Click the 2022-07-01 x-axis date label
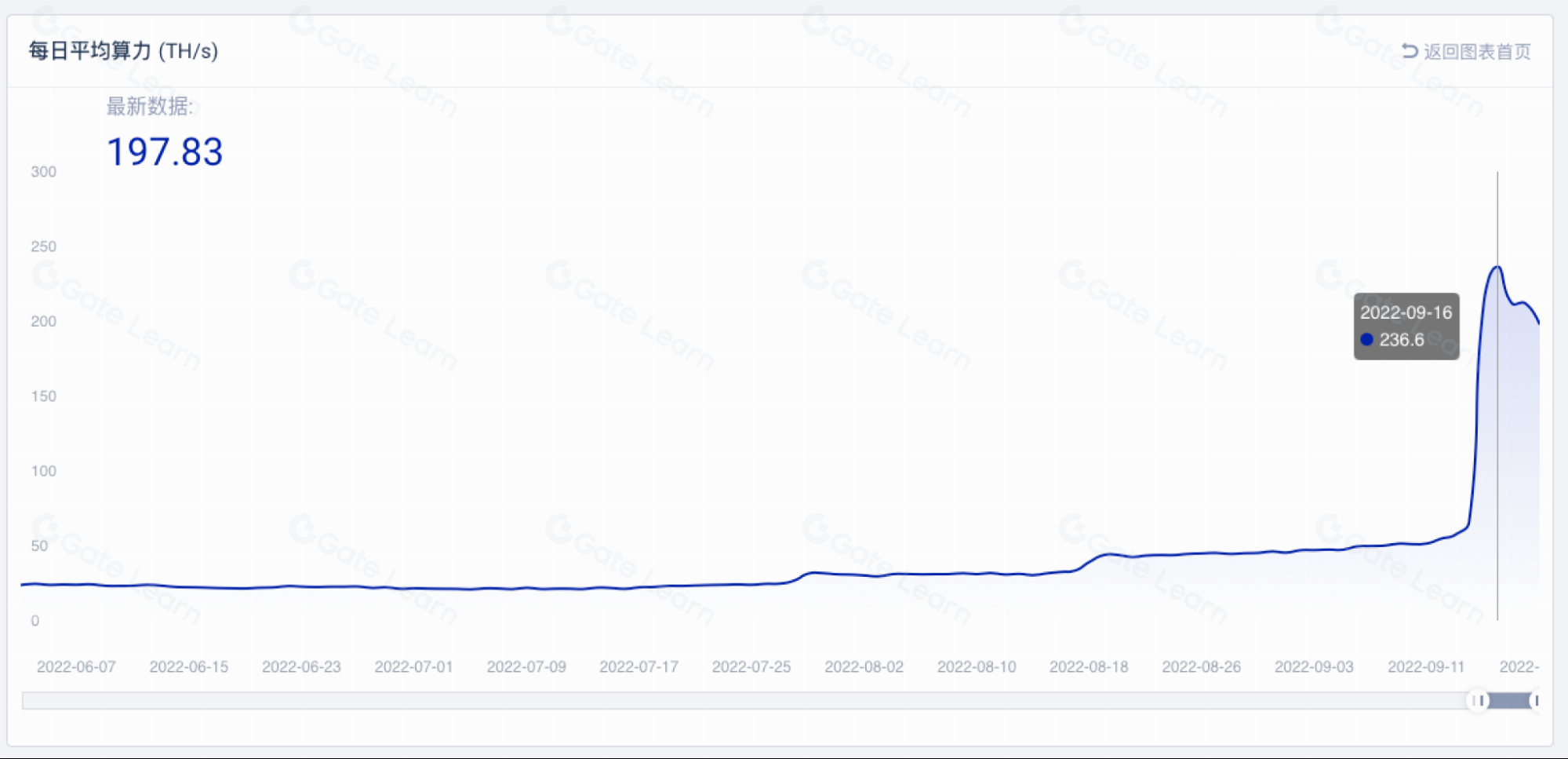Image resolution: width=1568 pixels, height=759 pixels. pos(413,666)
